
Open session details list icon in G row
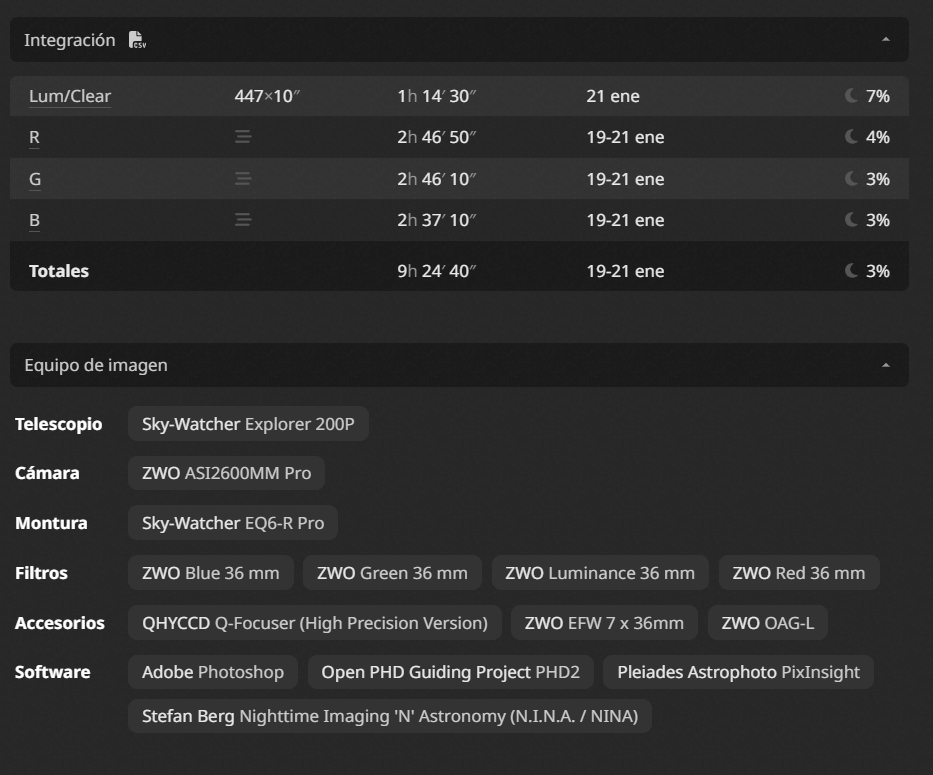click(243, 179)
